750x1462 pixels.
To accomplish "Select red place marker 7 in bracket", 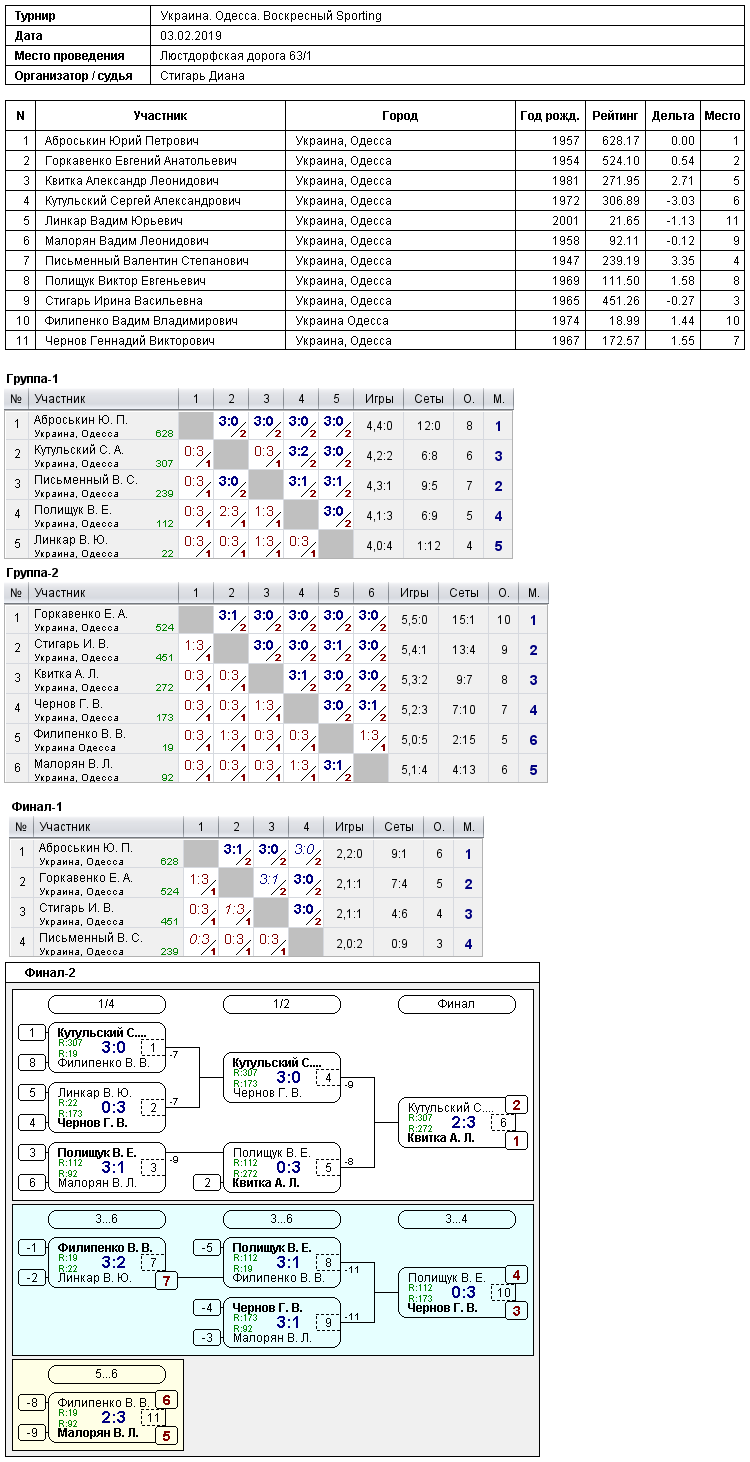I will 167,1280.
